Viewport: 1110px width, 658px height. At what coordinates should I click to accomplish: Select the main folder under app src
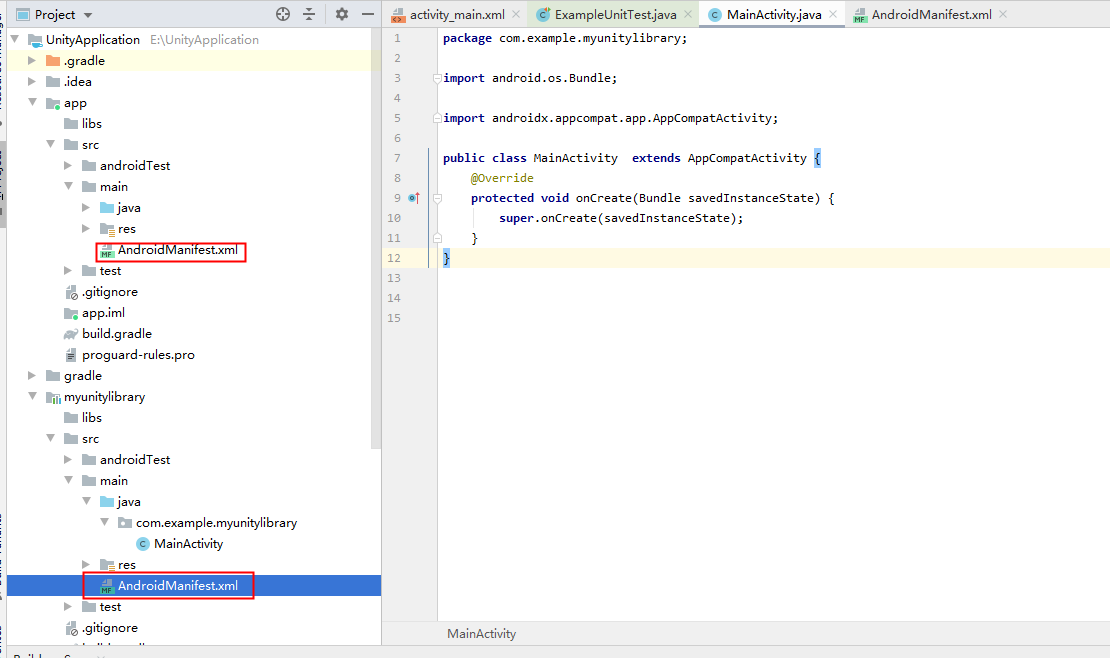pyautogui.click(x=105, y=186)
